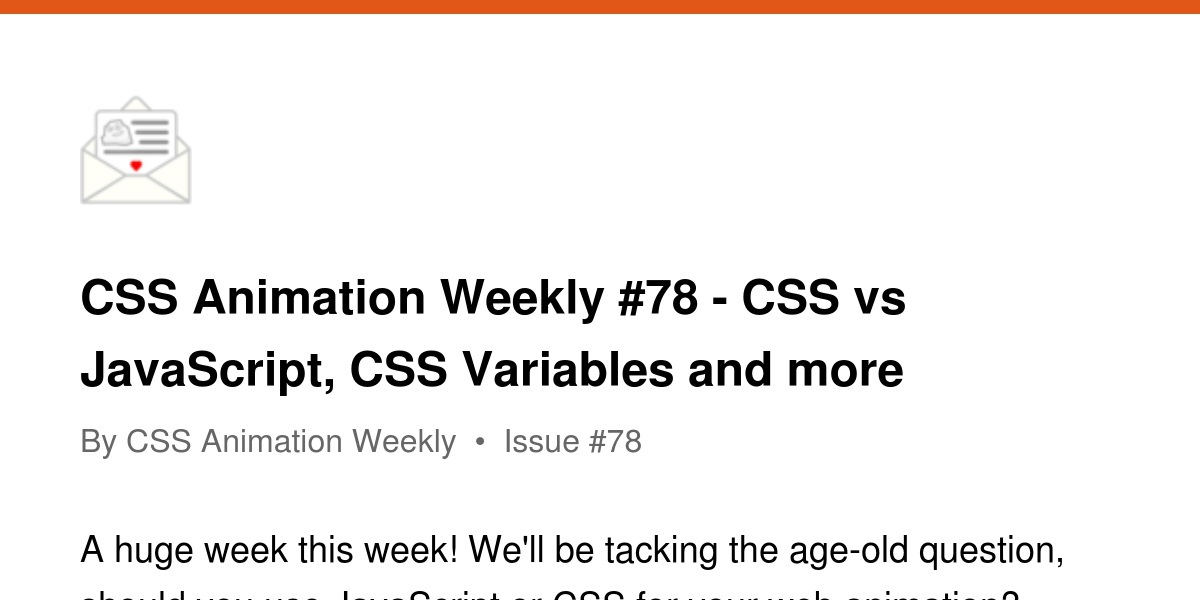Click the intro sentence 'A huge week this week!'
Viewport: 1200px width, 600px height.
pyautogui.click(x=270, y=550)
